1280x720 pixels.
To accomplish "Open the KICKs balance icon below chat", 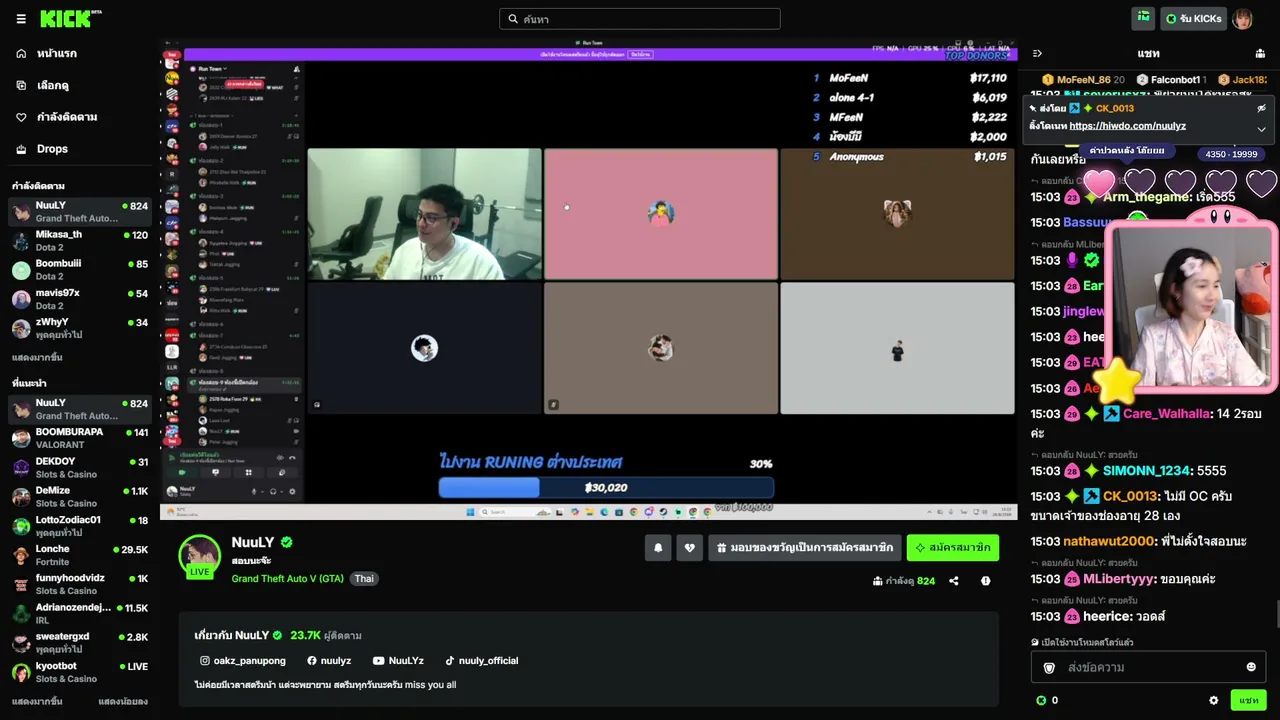I will point(1041,701).
